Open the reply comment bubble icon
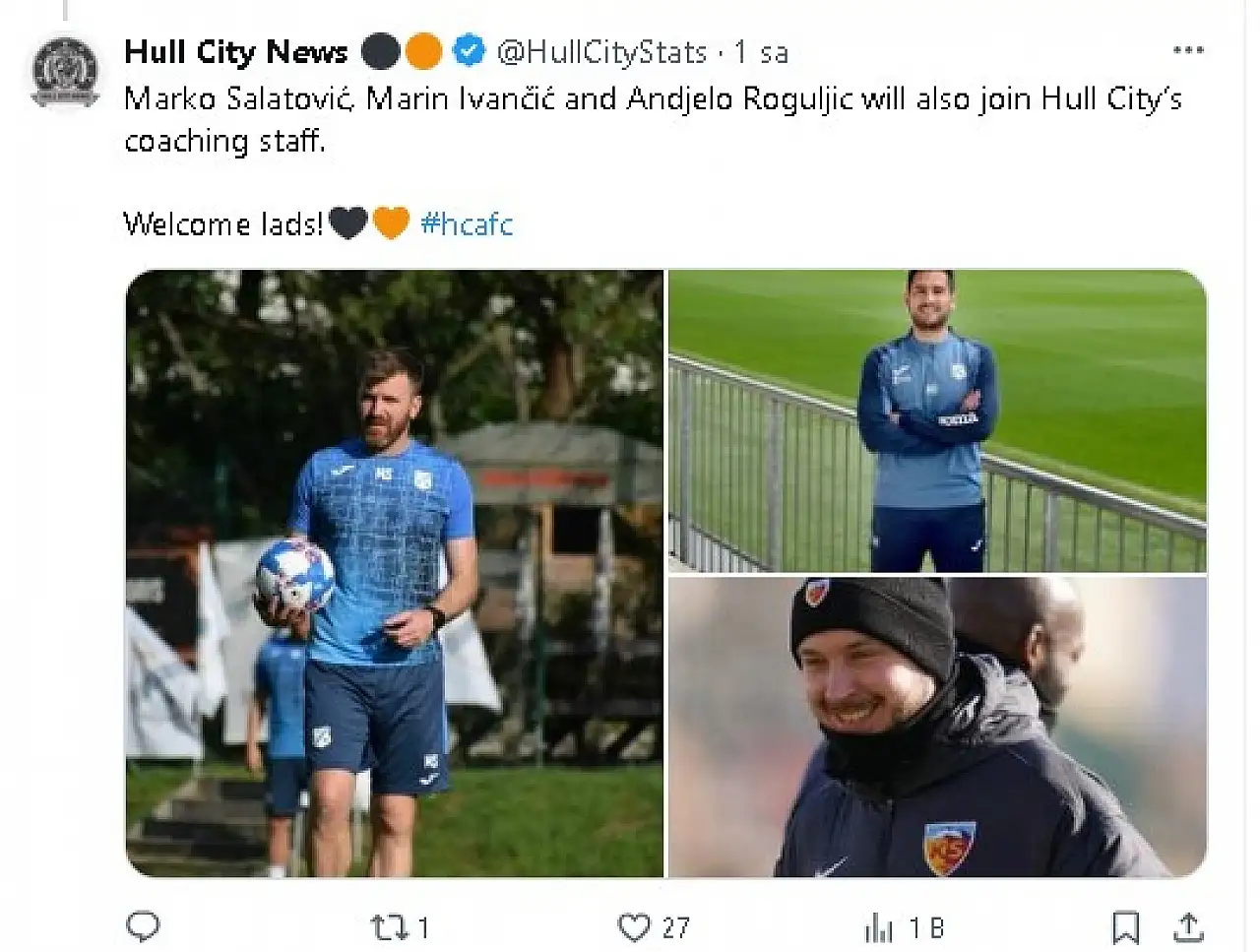Screen dimensions: 1260x952 pyautogui.click(x=144, y=926)
